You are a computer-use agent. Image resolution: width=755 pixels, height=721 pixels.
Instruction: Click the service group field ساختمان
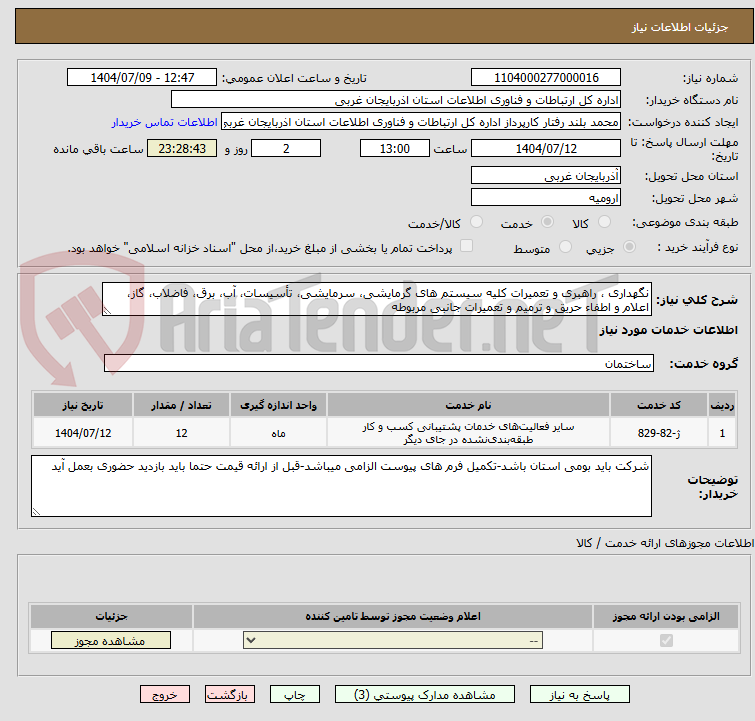click(x=378, y=364)
